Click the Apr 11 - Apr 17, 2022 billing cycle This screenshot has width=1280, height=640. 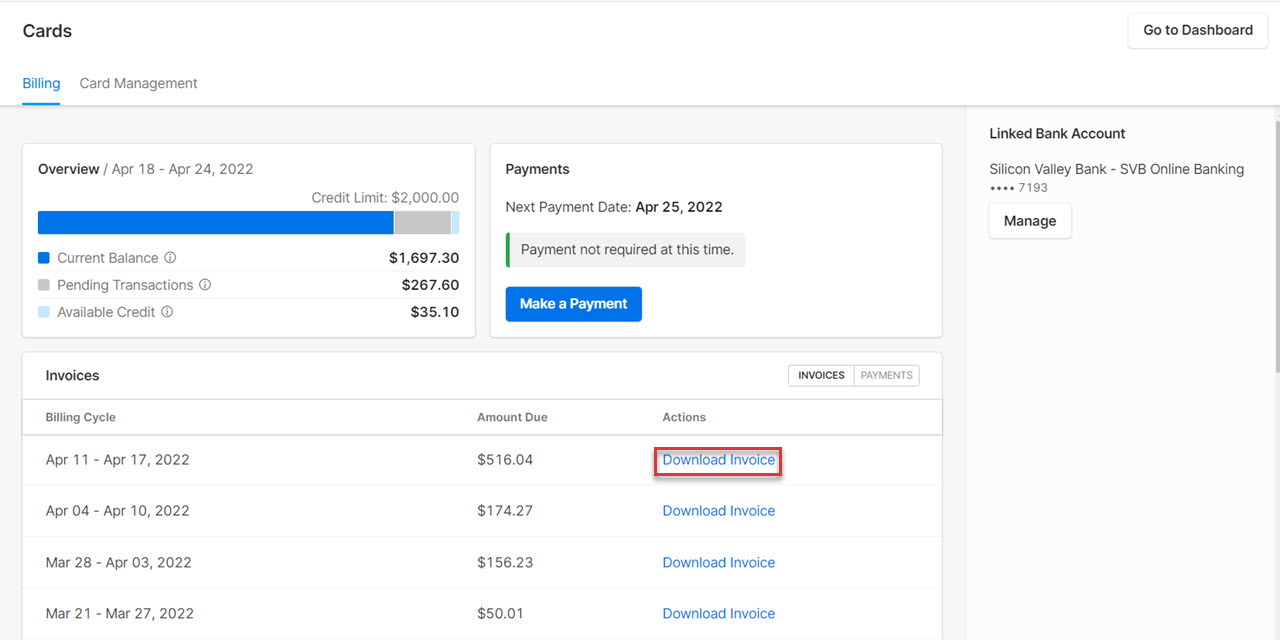[x=118, y=460]
